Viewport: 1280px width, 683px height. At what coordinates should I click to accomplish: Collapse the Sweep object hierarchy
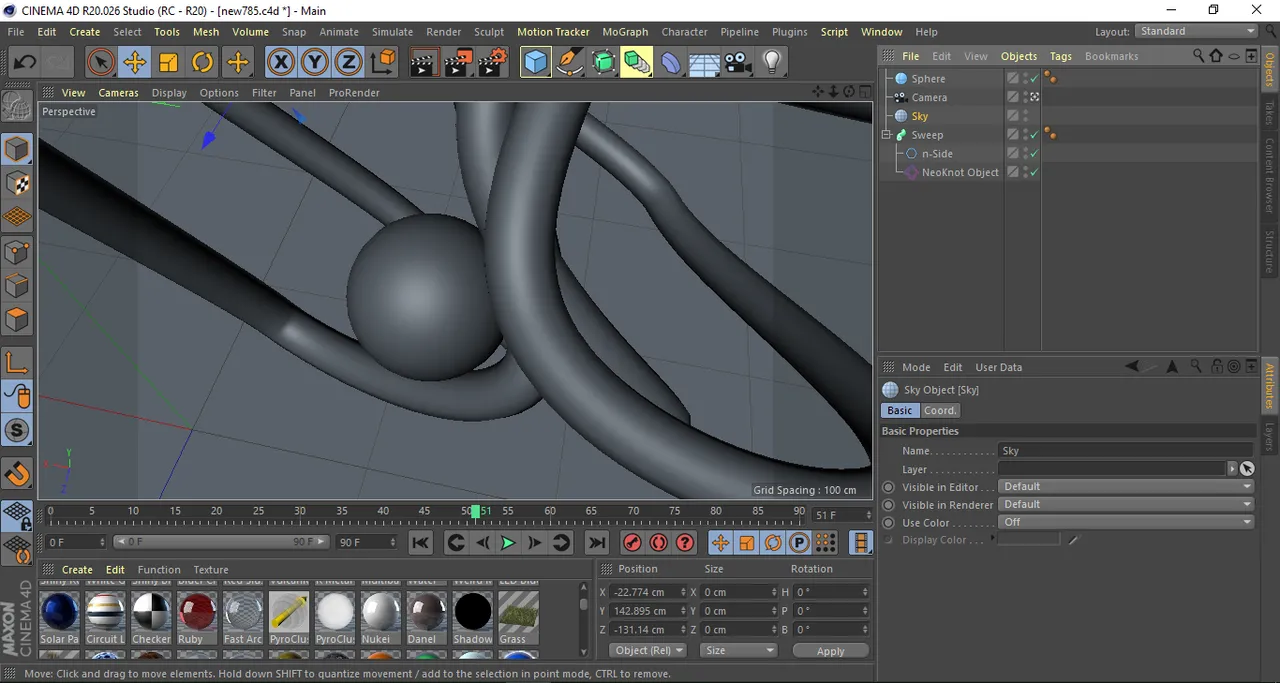click(x=886, y=135)
